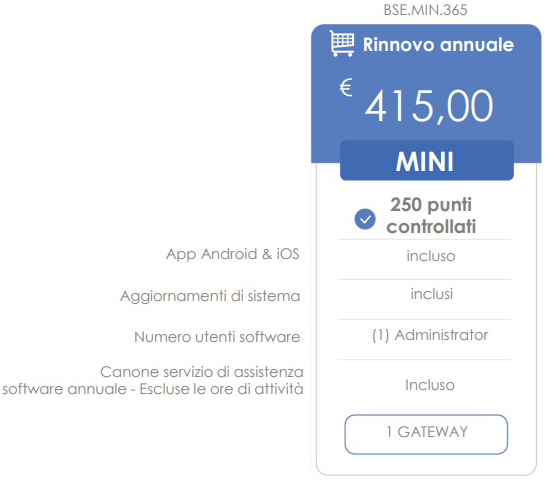Click the blue checkmark circle icon
This screenshot has height=500, width=550.
pyautogui.click(x=365, y=219)
